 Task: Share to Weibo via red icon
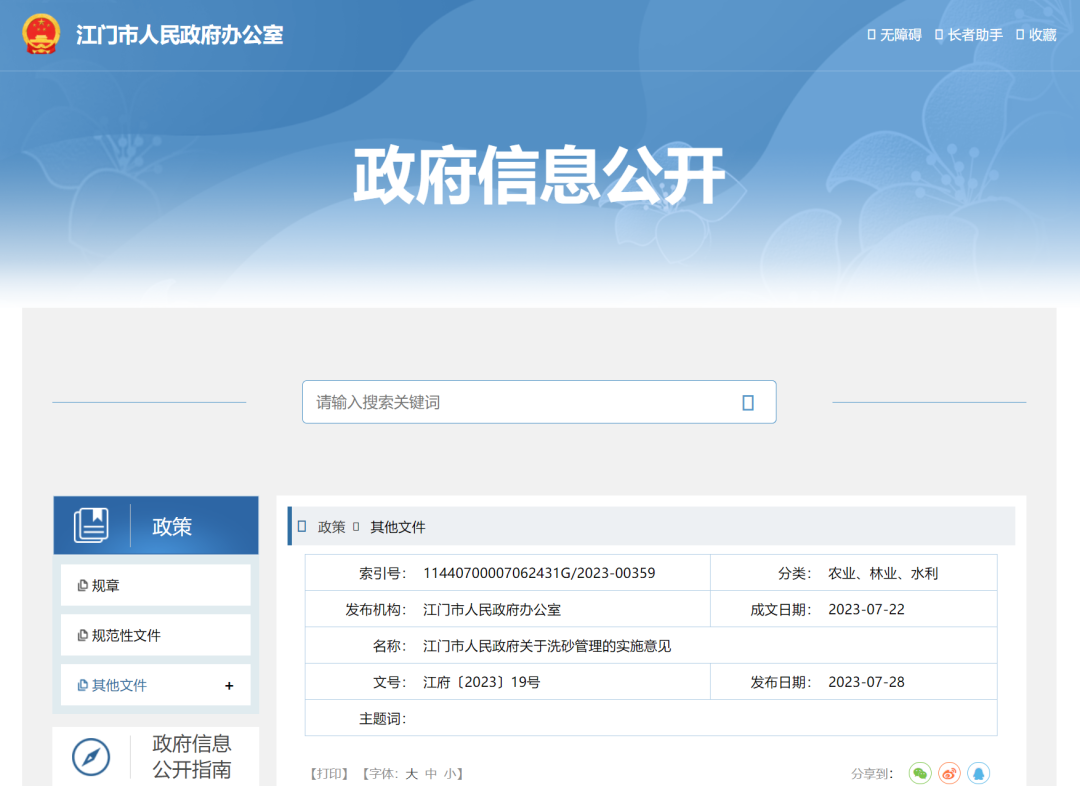tap(949, 773)
